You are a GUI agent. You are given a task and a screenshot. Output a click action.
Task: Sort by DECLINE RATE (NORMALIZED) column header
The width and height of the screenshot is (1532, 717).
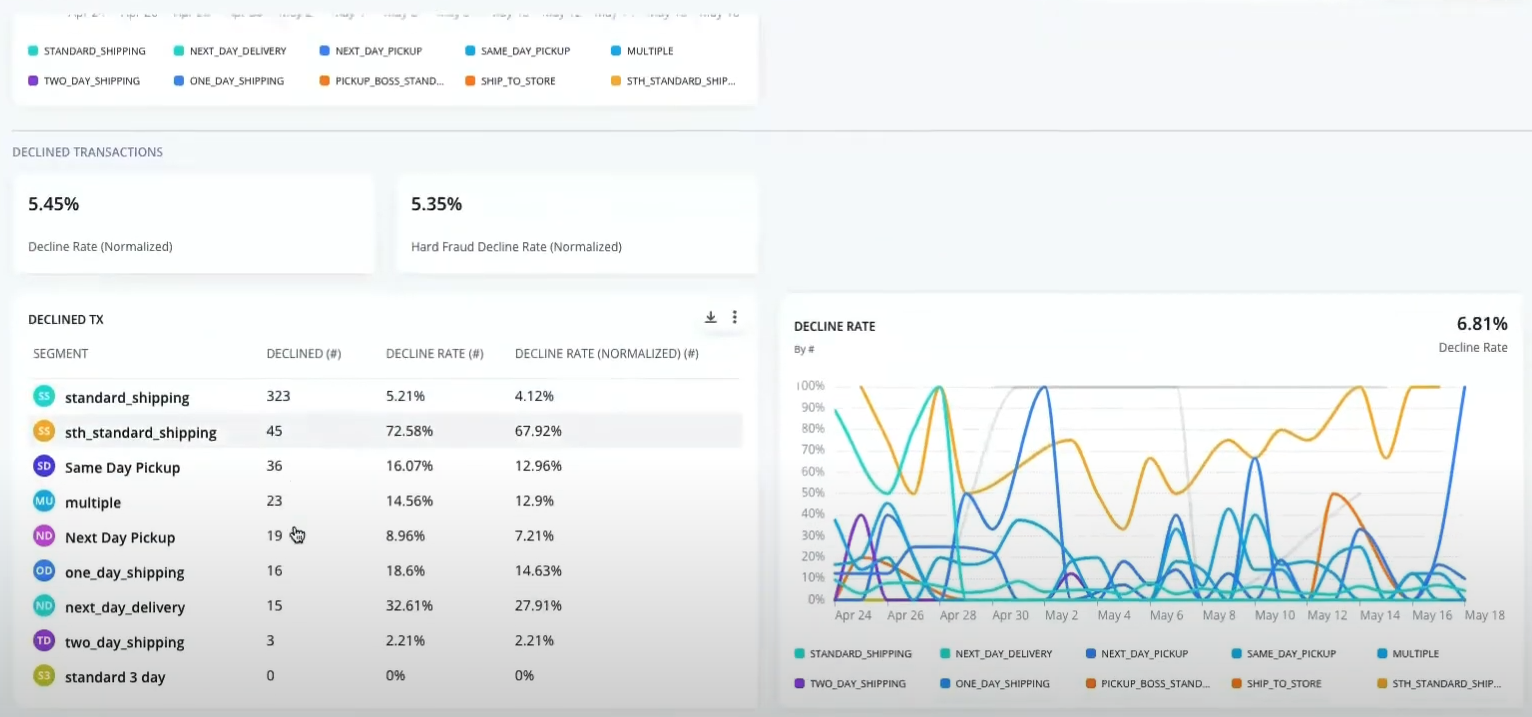coord(606,354)
